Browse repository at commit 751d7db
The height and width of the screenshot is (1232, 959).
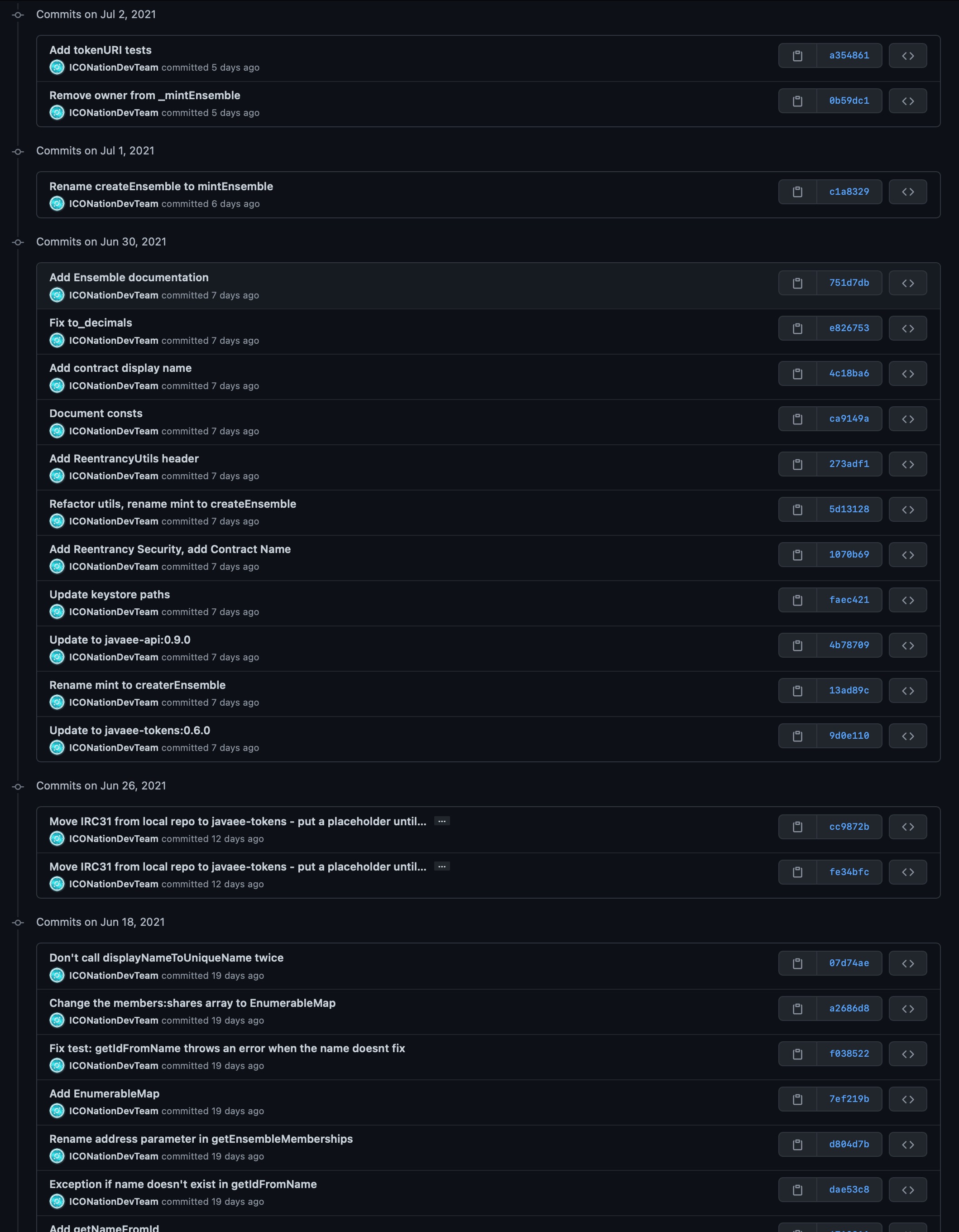pyautogui.click(x=907, y=283)
